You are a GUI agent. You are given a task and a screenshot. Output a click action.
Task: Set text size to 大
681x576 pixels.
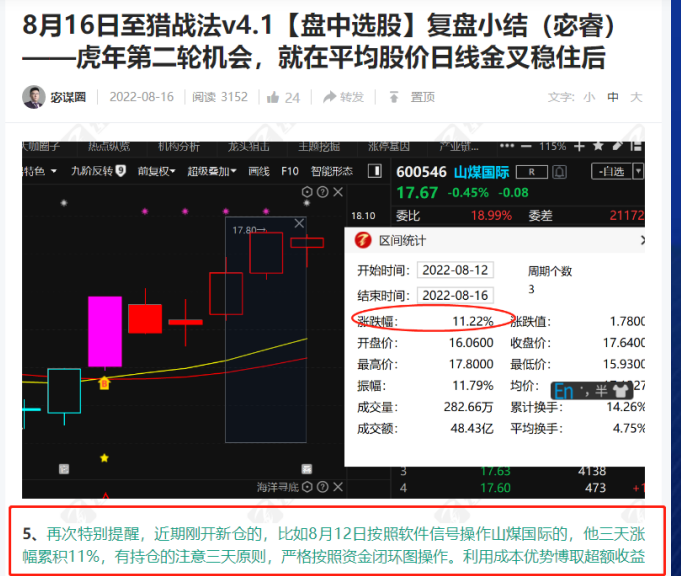(636, 97)
